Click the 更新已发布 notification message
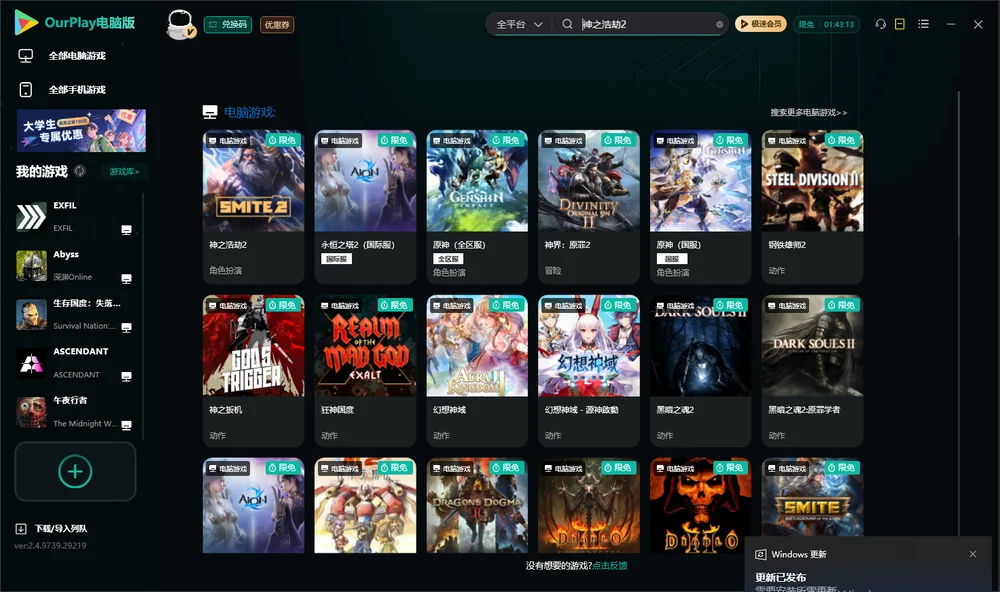The height and width of the screenshot is (592, 1000). click(781, 577)
